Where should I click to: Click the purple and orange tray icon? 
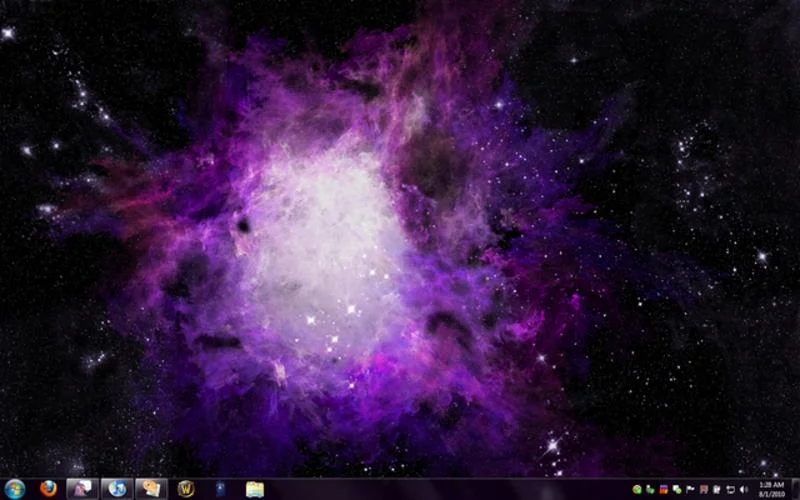tap(663, 489)
